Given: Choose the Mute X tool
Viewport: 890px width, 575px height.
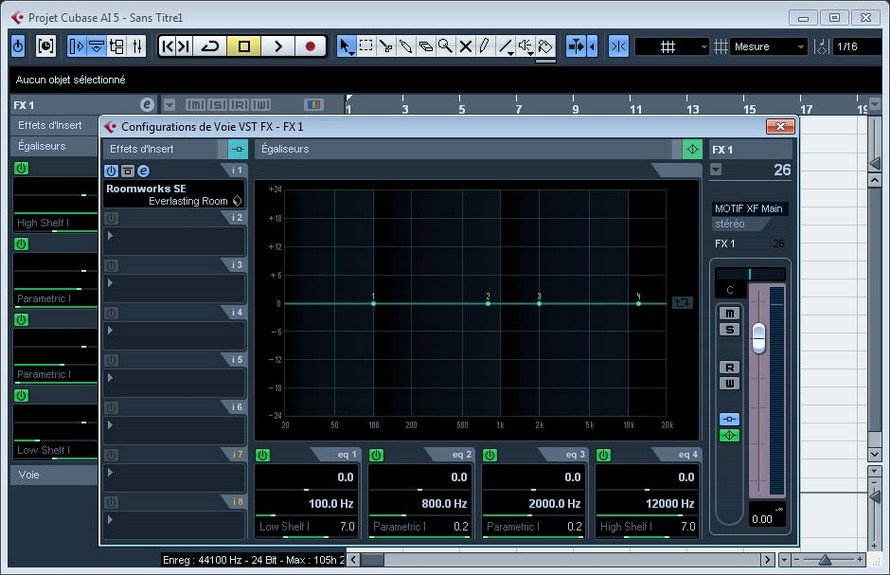Looking at the screenshot, I should 465,46.
